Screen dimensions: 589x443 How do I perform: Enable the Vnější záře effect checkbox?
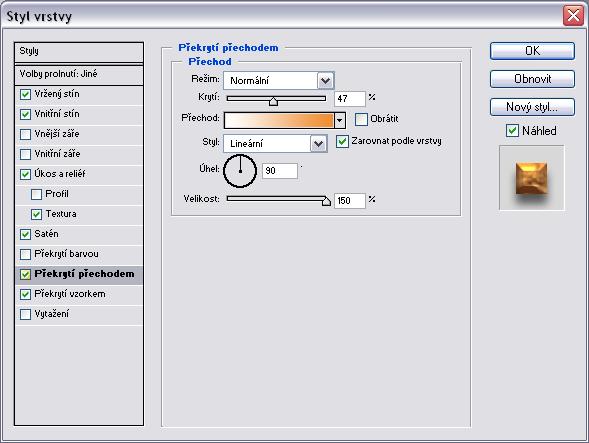[25, 134]
